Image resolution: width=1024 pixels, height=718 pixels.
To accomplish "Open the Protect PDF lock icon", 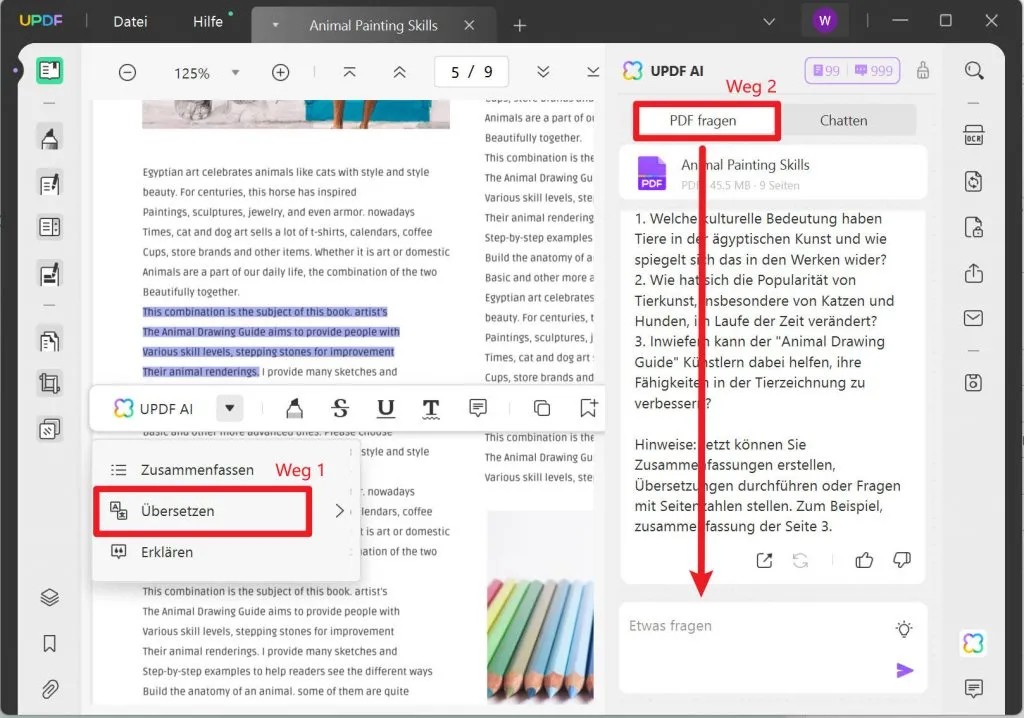I will (x=974, y=227).
